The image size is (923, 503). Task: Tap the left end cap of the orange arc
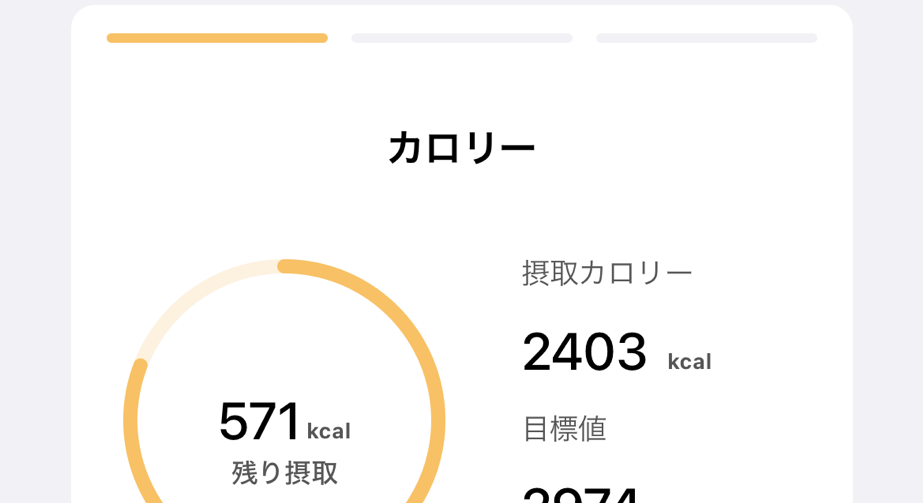pos(140,367)
